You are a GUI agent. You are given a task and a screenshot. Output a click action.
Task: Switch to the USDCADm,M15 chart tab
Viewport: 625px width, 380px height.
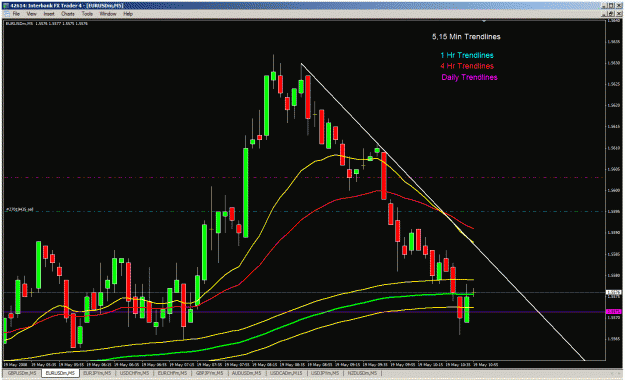click(286, 373)
